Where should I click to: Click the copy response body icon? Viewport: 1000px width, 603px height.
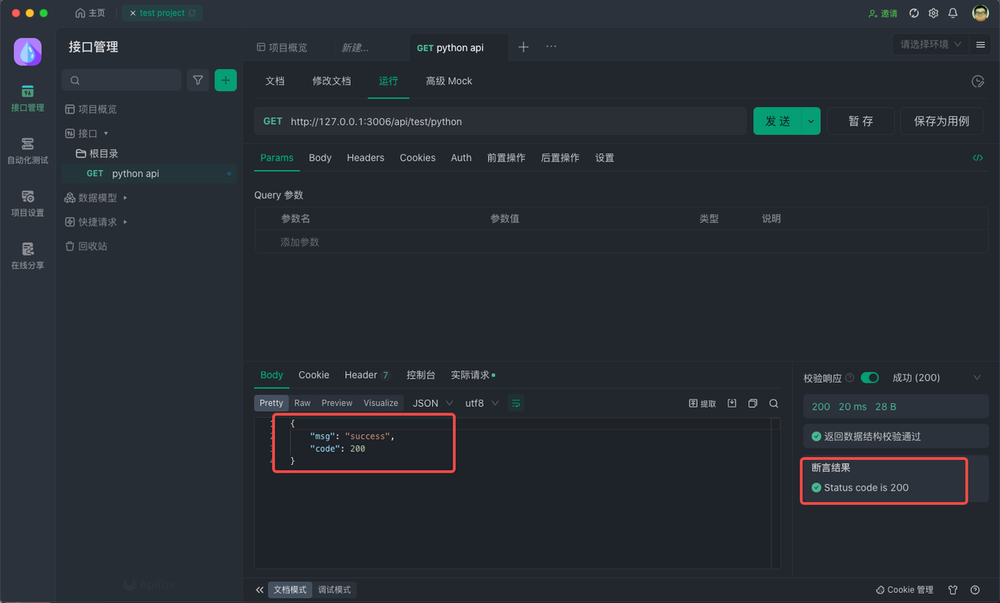click(x=755, y=403)
